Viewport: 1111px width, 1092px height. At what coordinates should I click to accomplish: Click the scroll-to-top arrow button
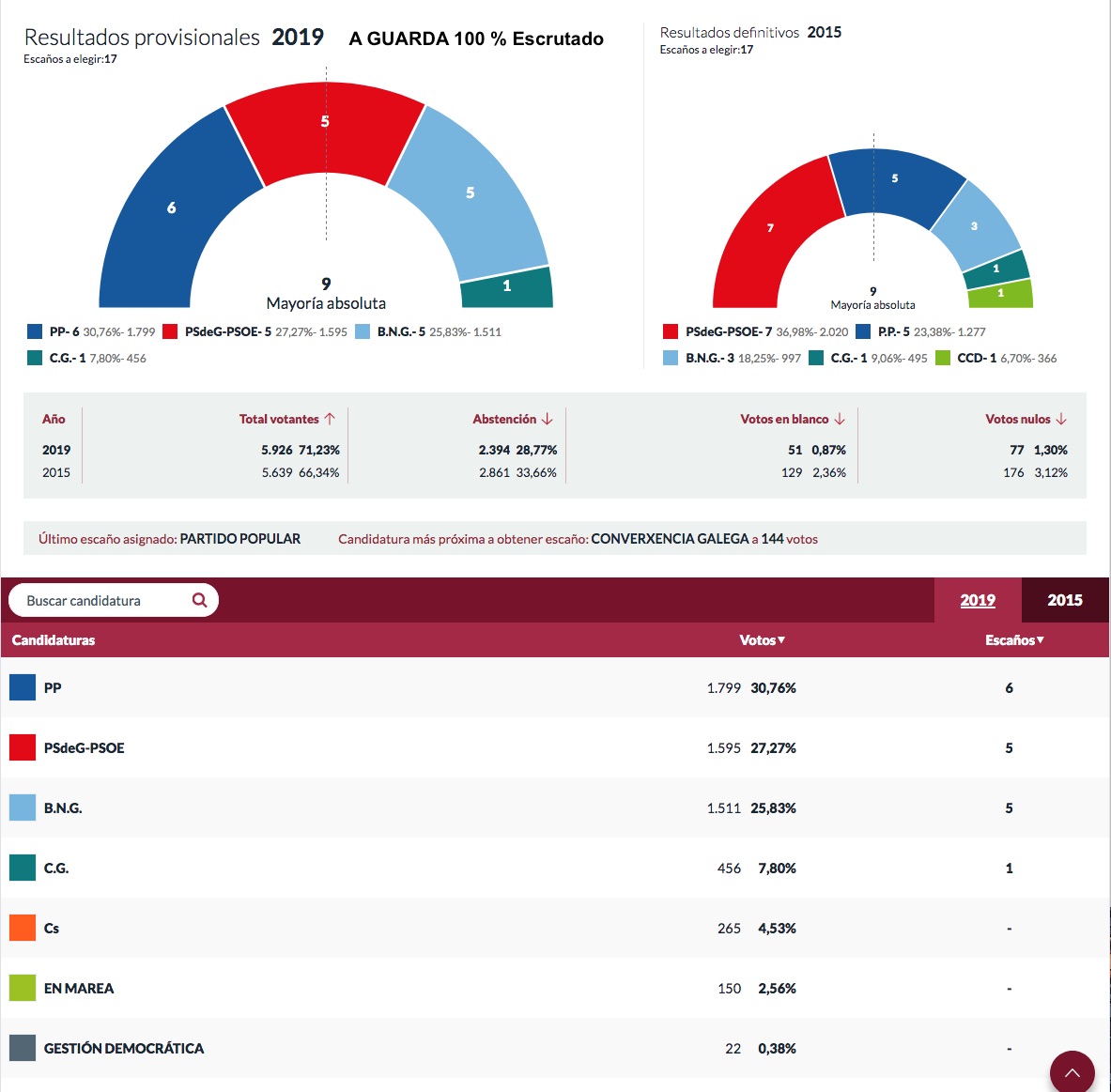tap(1072, 1071)
